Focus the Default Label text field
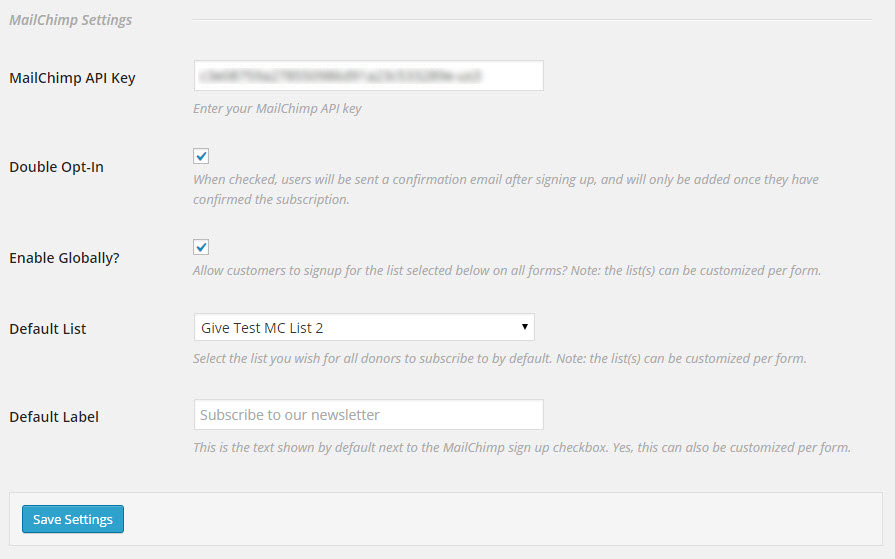Image resolution: width=895 pixels, height=559 pixels. point(369,415)
